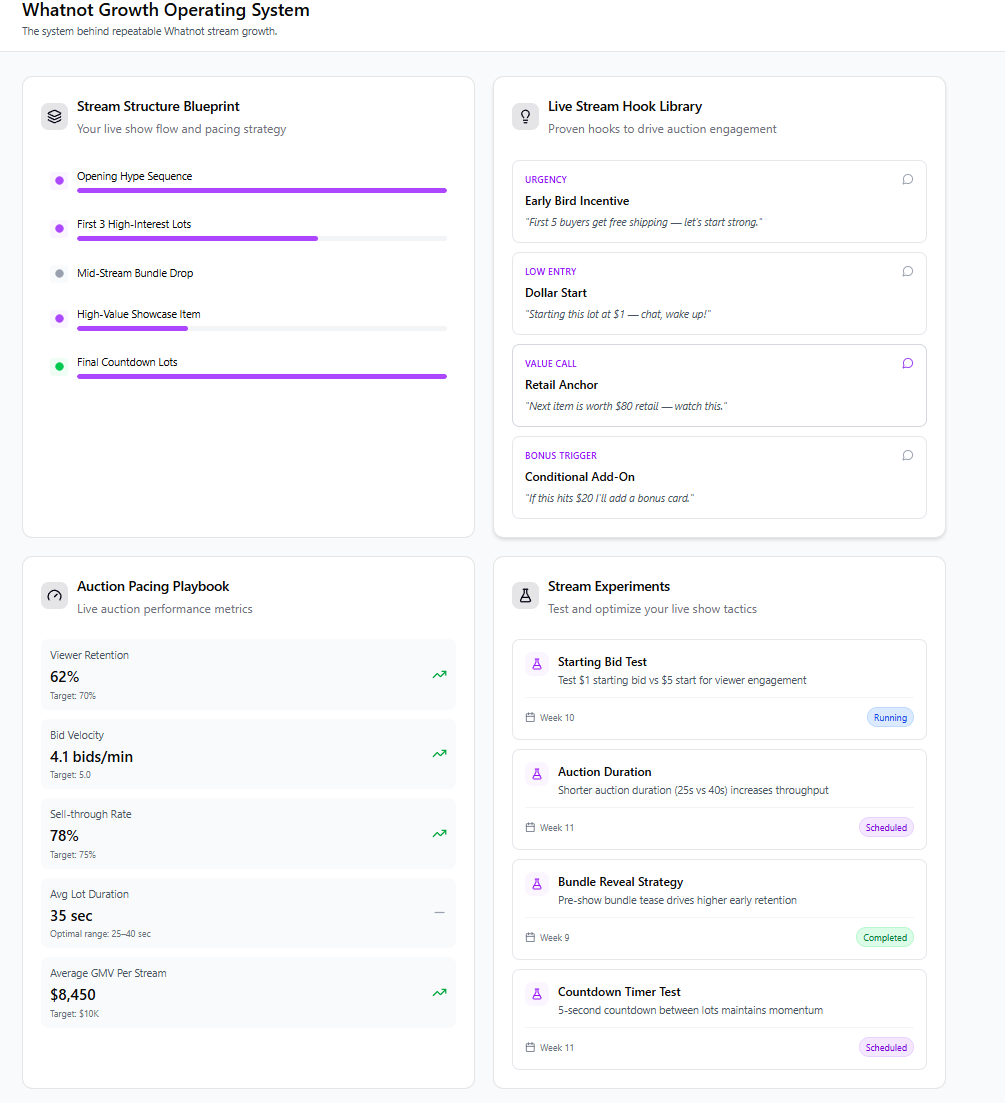Select the Average GMV Per Stream metric card
Viewport: 1005px width, 1103px height.
(248, 992)
